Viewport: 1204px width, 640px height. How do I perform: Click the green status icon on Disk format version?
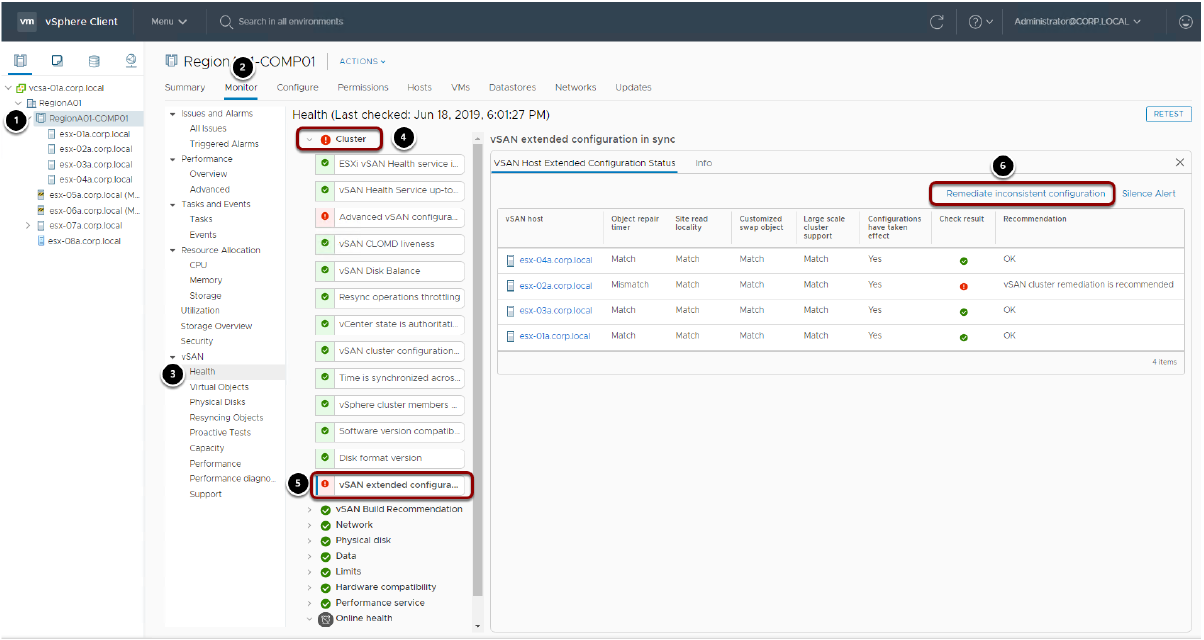tap(324, 457)
